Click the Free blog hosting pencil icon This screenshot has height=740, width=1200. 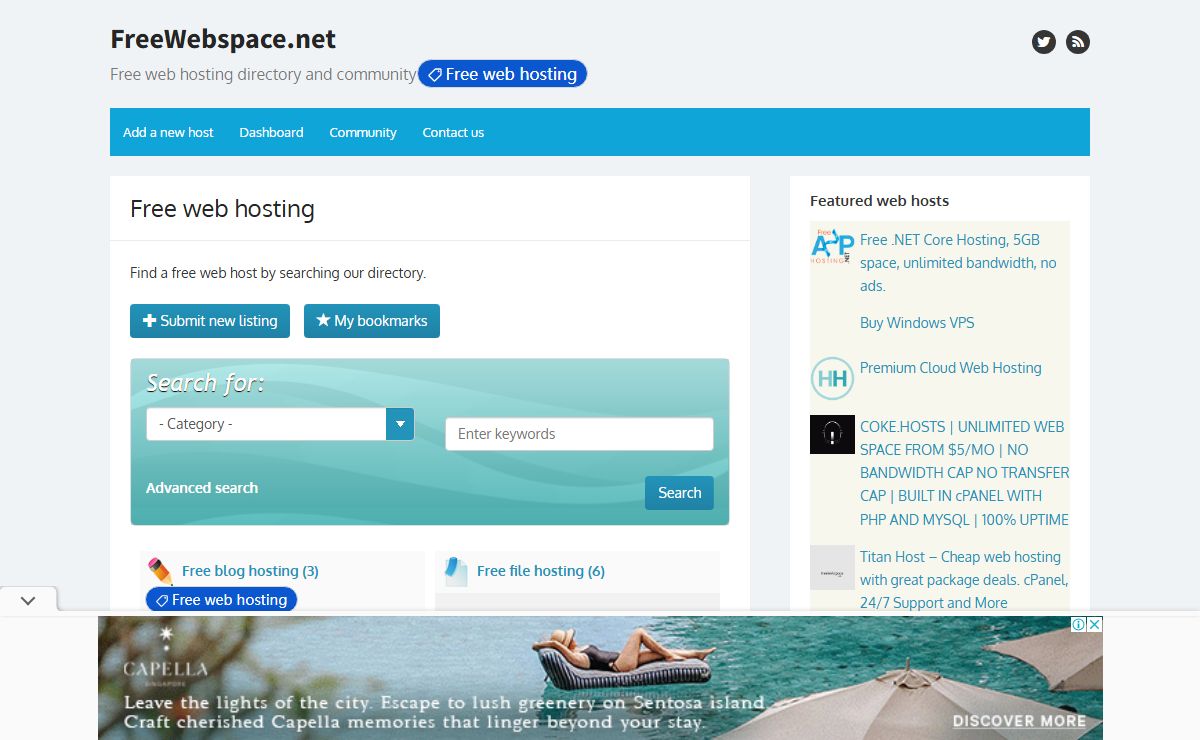tap(160, 571)
